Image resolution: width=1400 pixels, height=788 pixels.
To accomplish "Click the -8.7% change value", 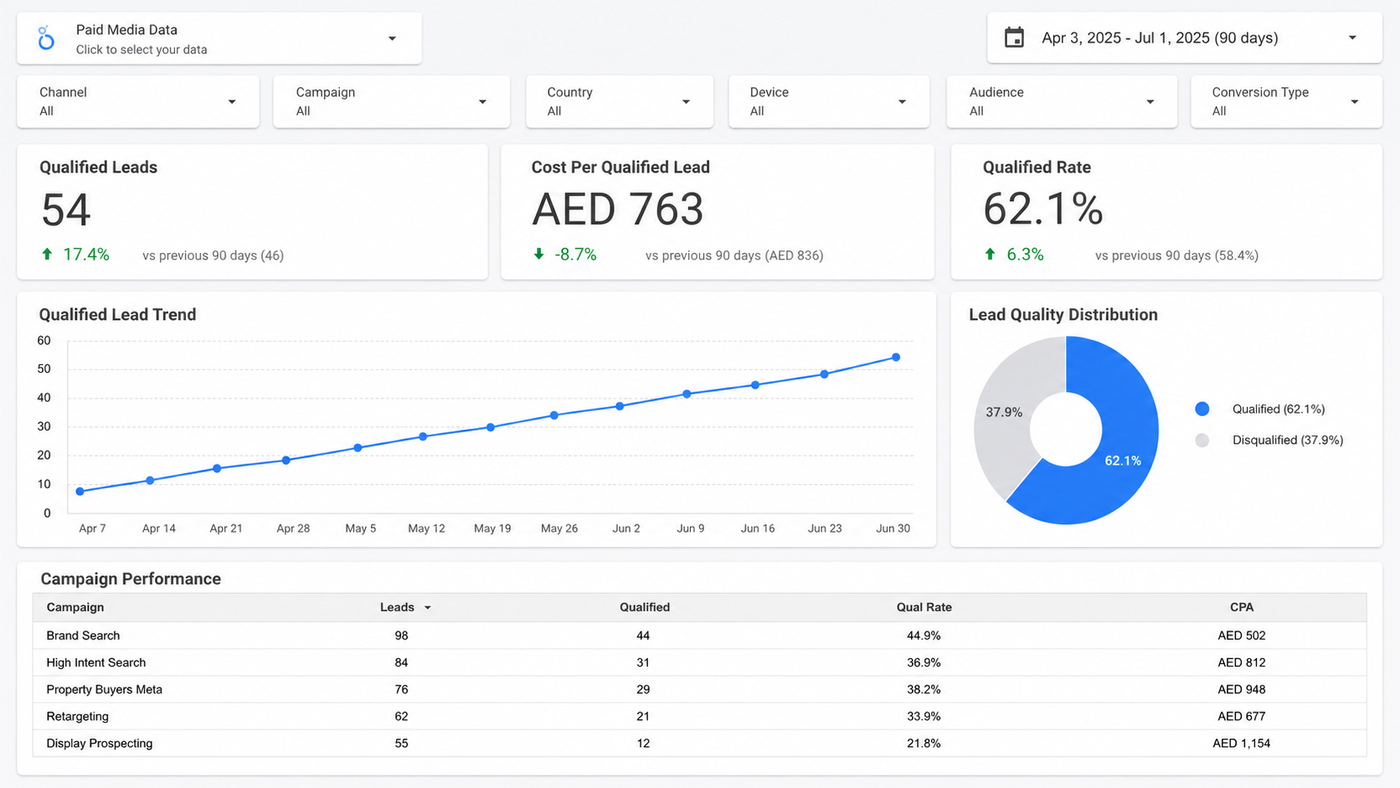I will tap(576, 255).
